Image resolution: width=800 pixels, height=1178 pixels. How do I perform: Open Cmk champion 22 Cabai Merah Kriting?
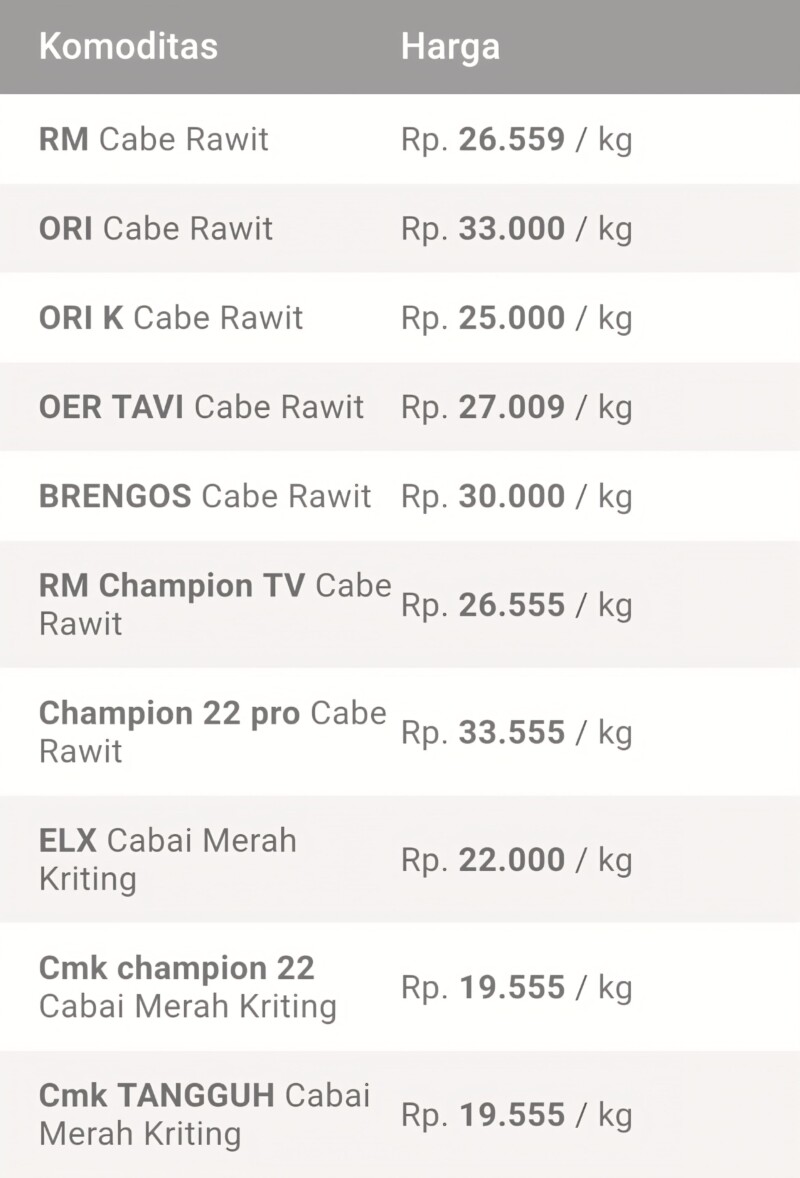(400, 987)
